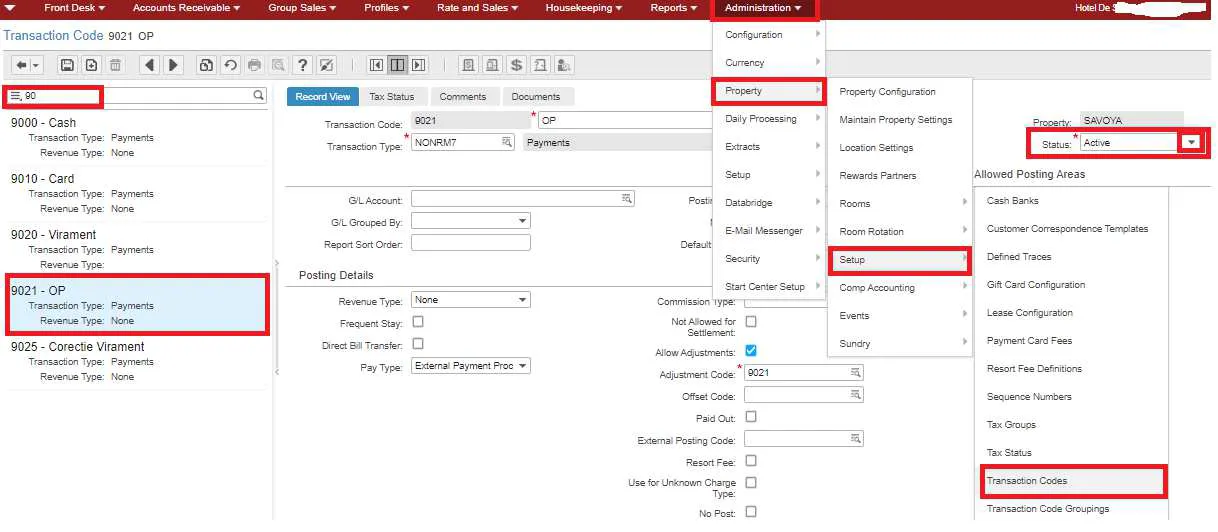The image size is (1218, 532).
Task: Select the 9010 - Card list entry
Action: [138, 194]
